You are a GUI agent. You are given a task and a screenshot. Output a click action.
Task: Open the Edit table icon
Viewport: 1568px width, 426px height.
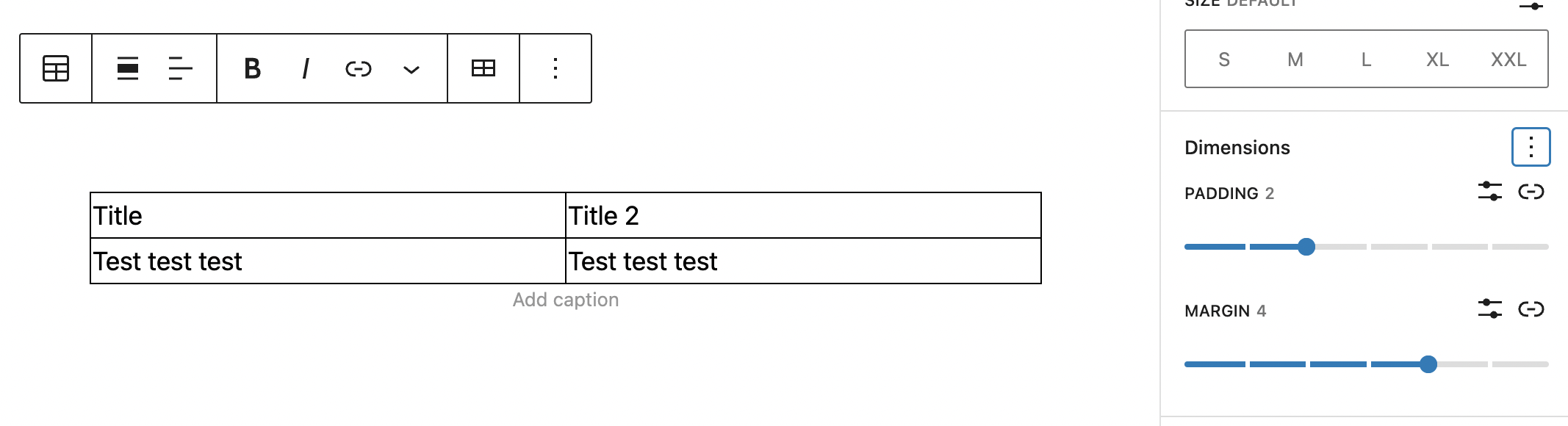tap(483, 68)
